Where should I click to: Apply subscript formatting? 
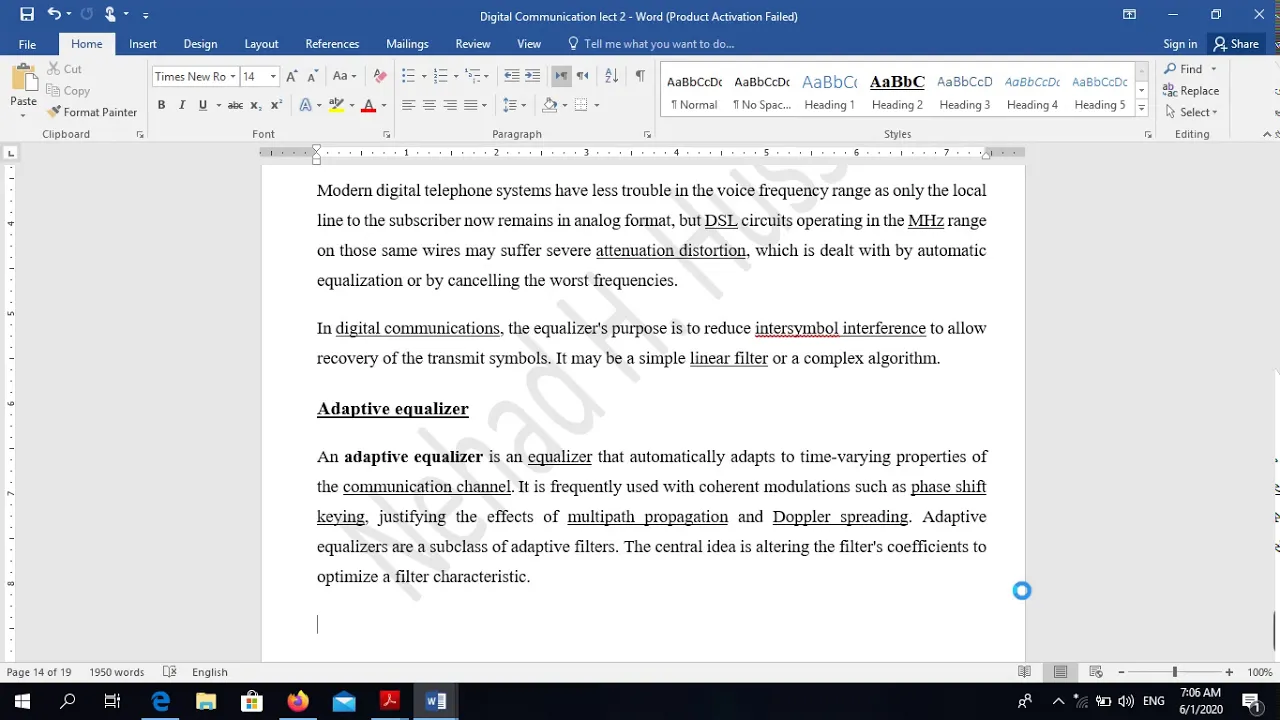click(256, 105)
